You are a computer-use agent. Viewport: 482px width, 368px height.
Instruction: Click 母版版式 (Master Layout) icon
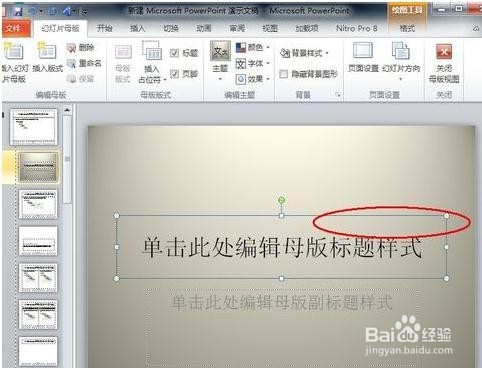click(x=123, y=63)
